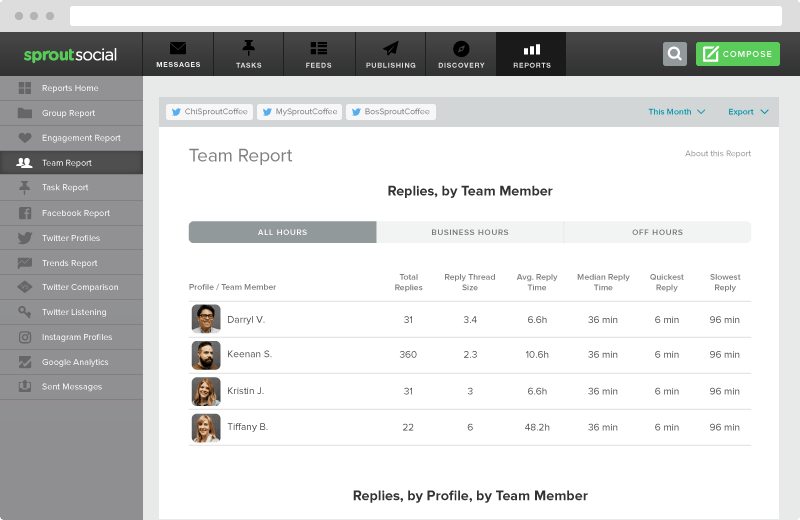Click Darryl V.'s reply thread size 3.4
This screenshot has height=520, width=800.
[470, 319]
